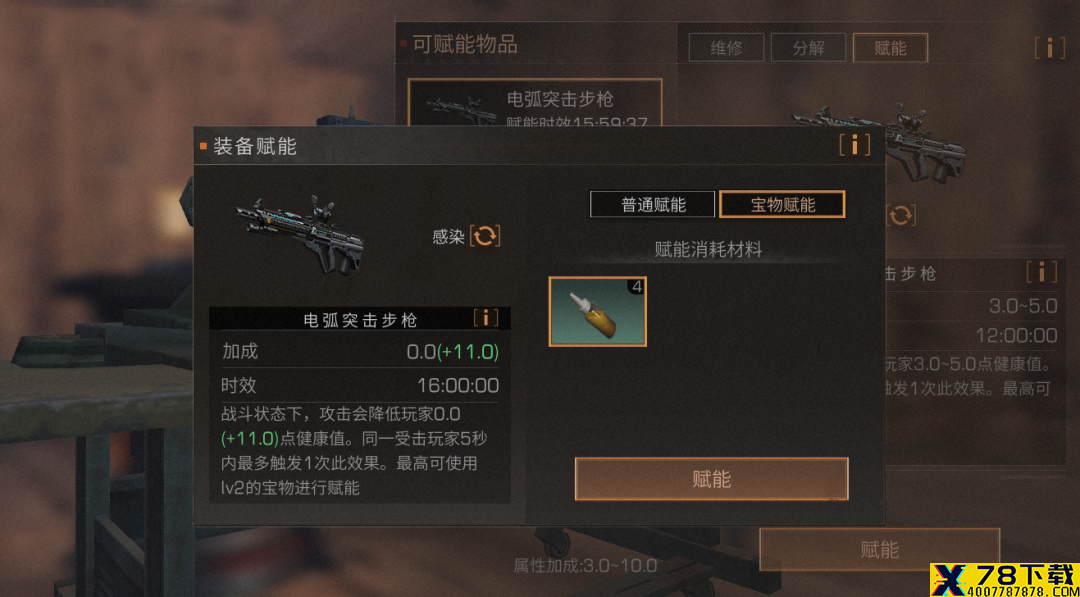This screenshot has height=597, width=1080.
Task: Open the 分解 tab
Action: coord(809,48)
